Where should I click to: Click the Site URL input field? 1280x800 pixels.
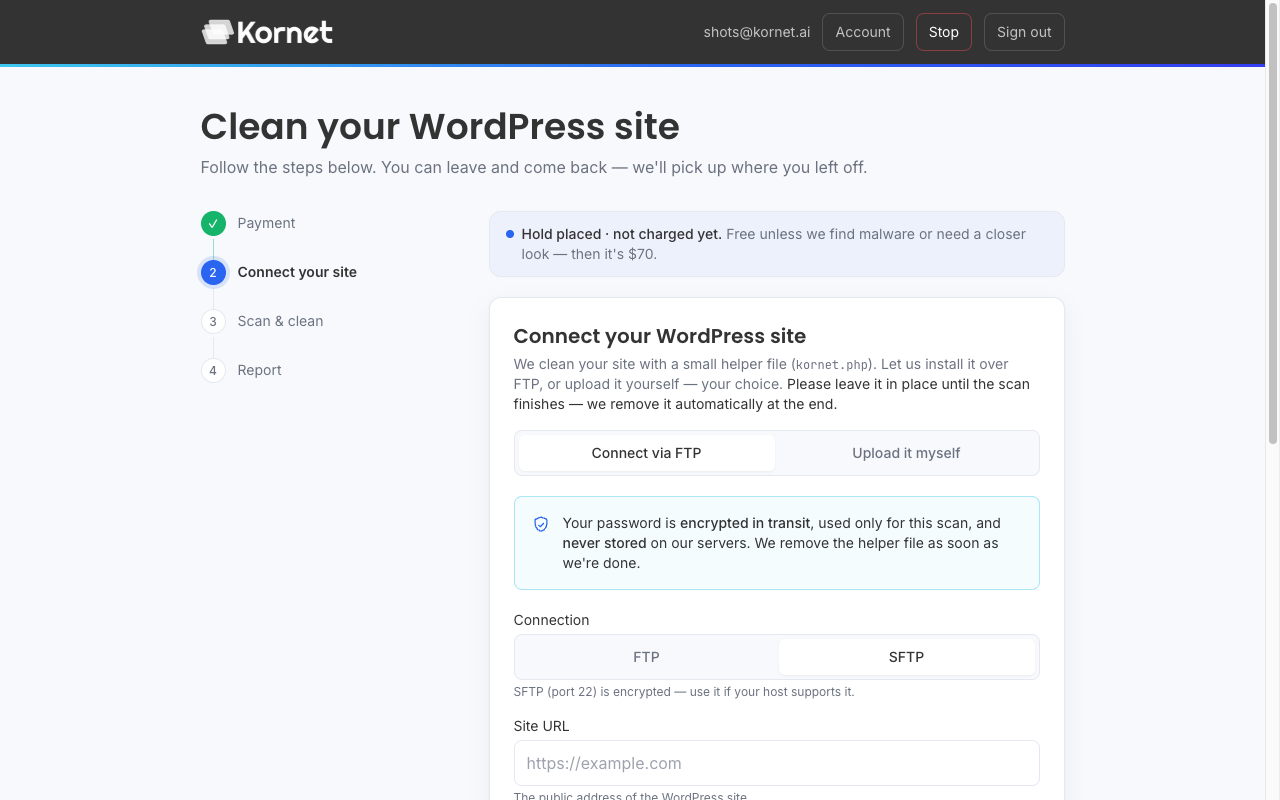(777, 763)
